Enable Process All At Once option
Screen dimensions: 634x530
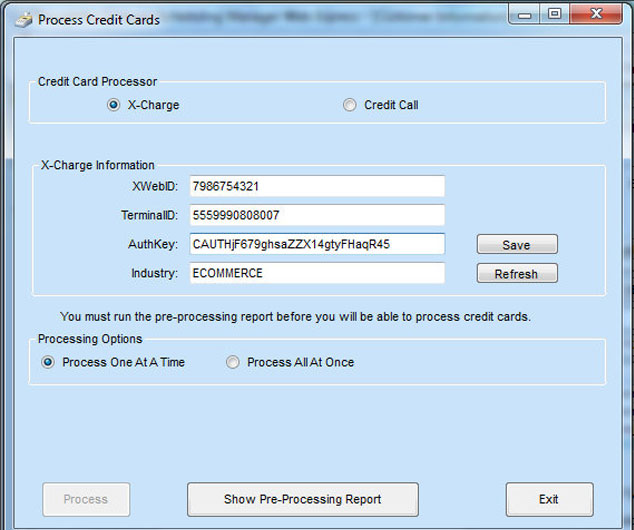233,362
